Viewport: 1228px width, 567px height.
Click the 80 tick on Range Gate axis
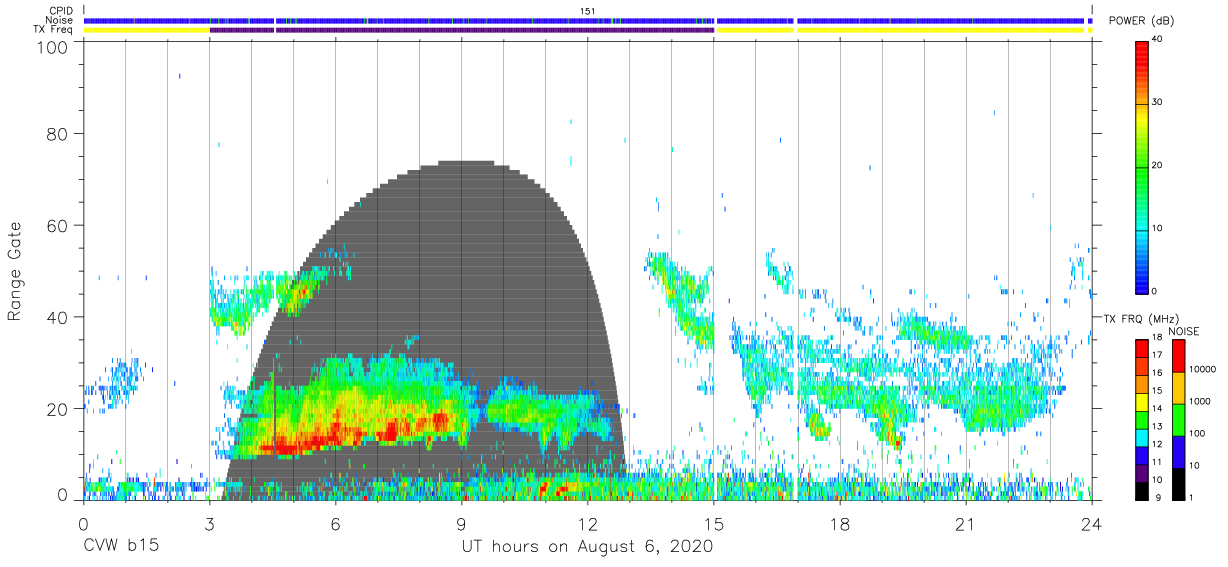(x=59, y=134)
